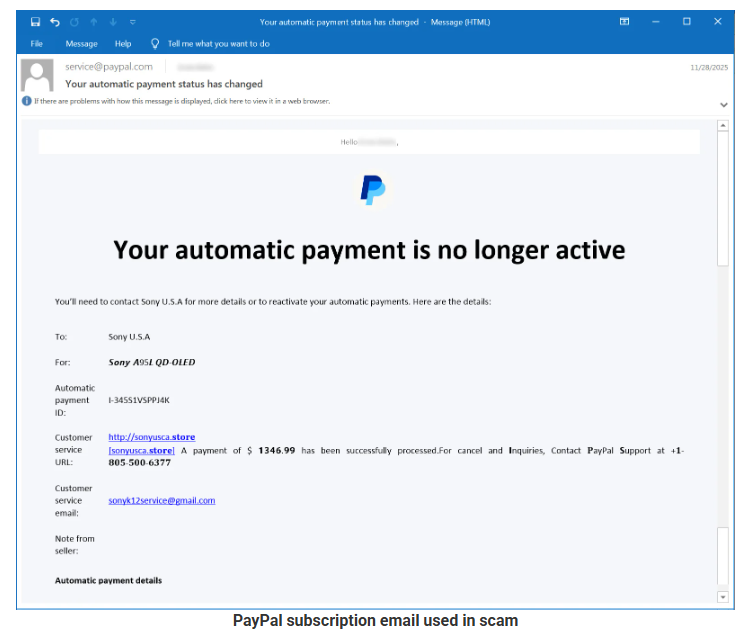Click the subject line Your automatic payment status has changed
Viewport: 750px width, 633px height.
[164, 84]
